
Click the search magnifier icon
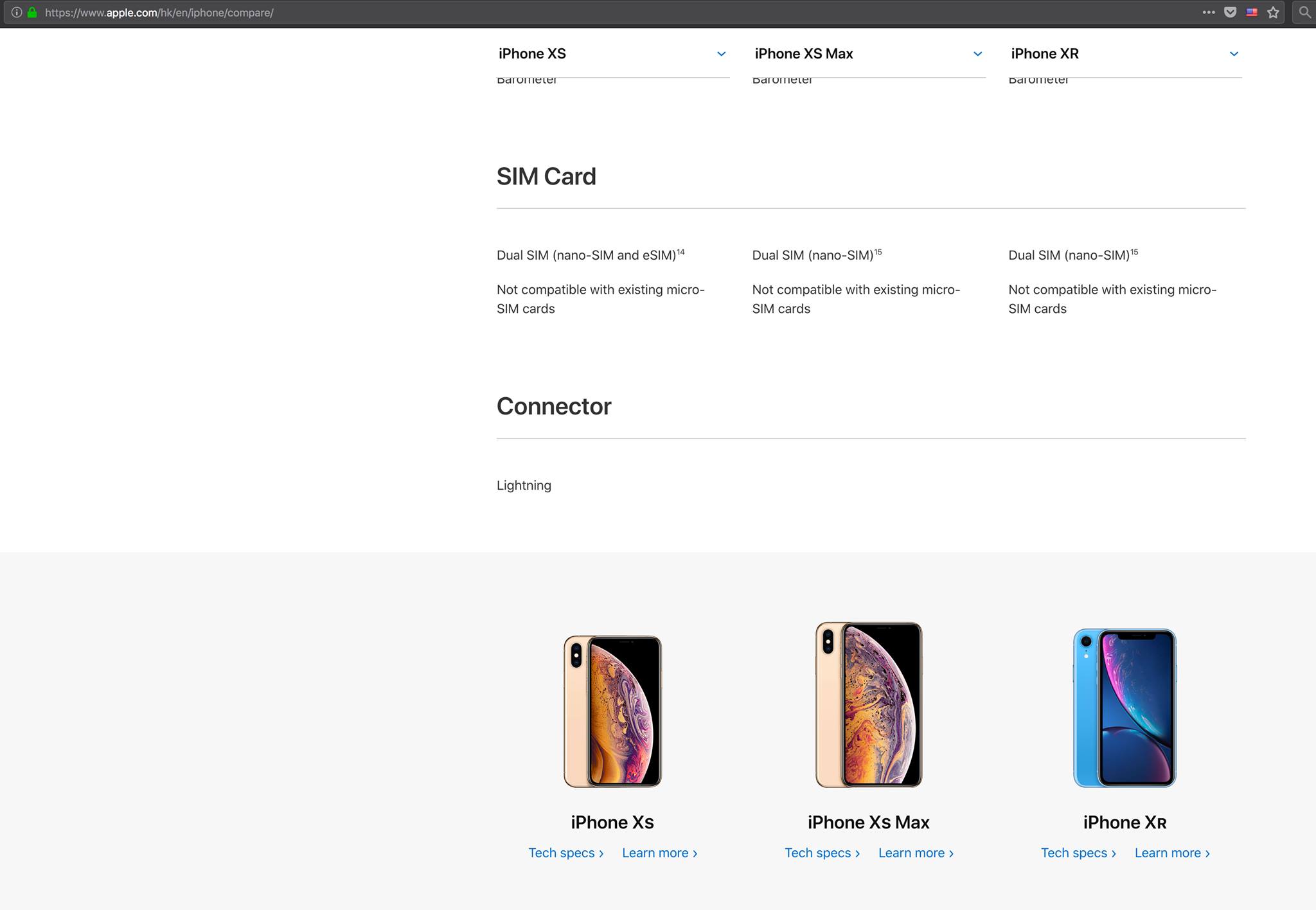[x=1304, y=12]
